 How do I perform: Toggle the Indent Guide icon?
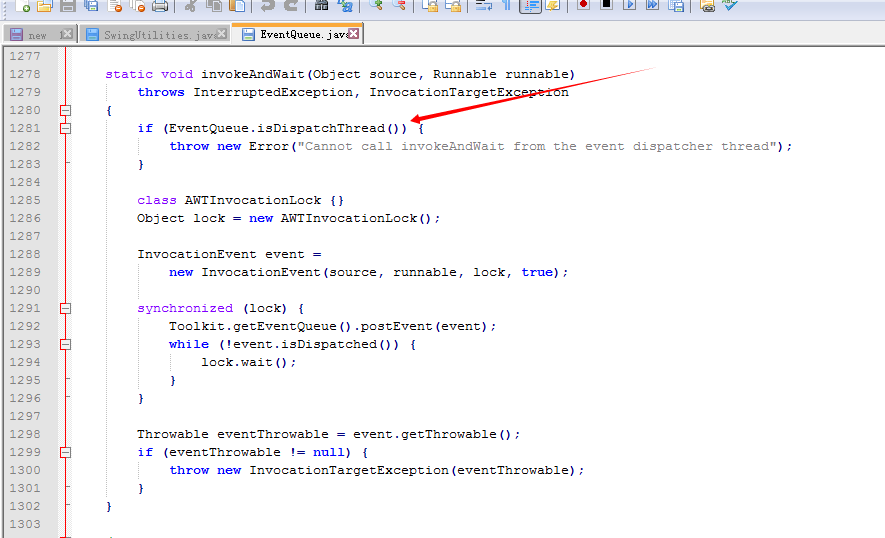click(x=530, y=6)
